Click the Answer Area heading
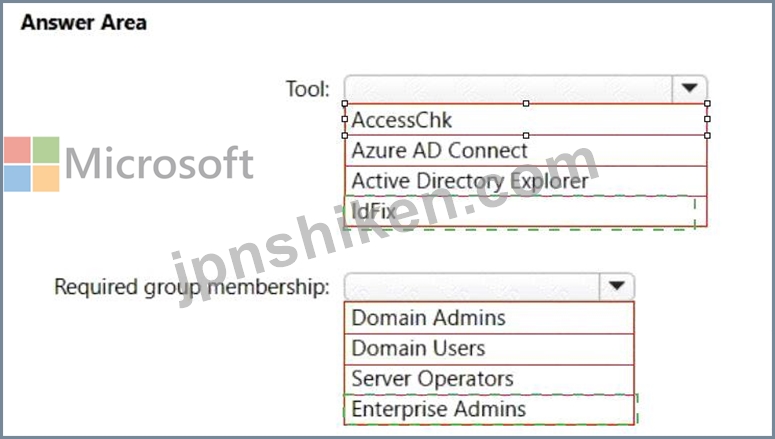Image resolution: width=775 pixels, height=439 pixels. (84, 23)
